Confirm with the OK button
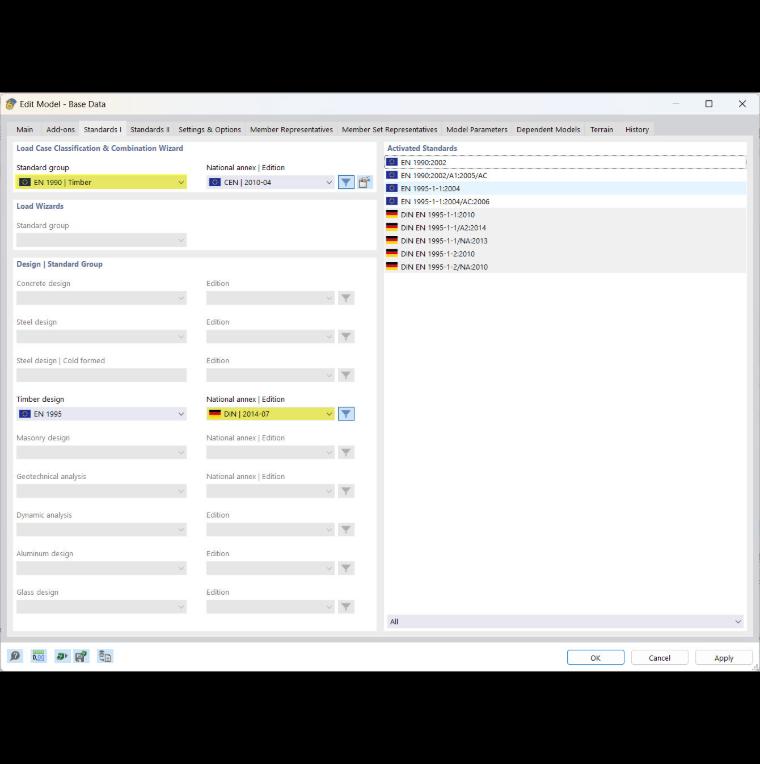760x764 pixels. point(595,658)
